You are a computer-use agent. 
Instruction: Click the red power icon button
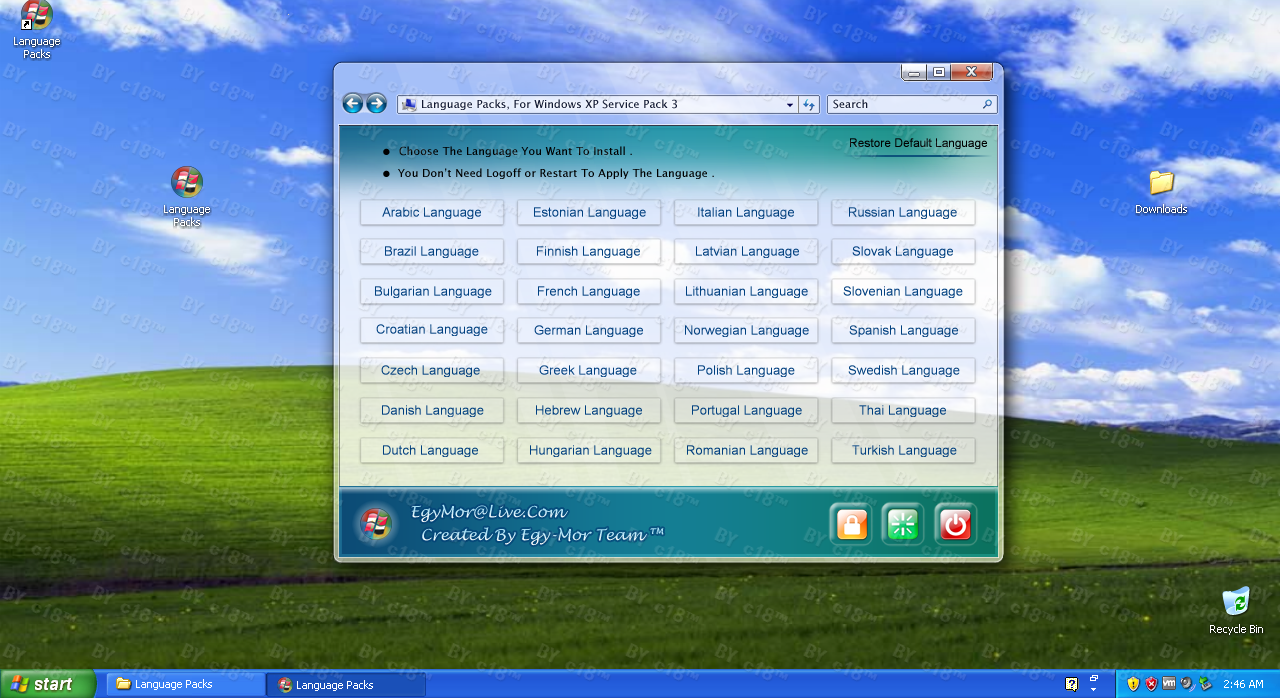956,524
